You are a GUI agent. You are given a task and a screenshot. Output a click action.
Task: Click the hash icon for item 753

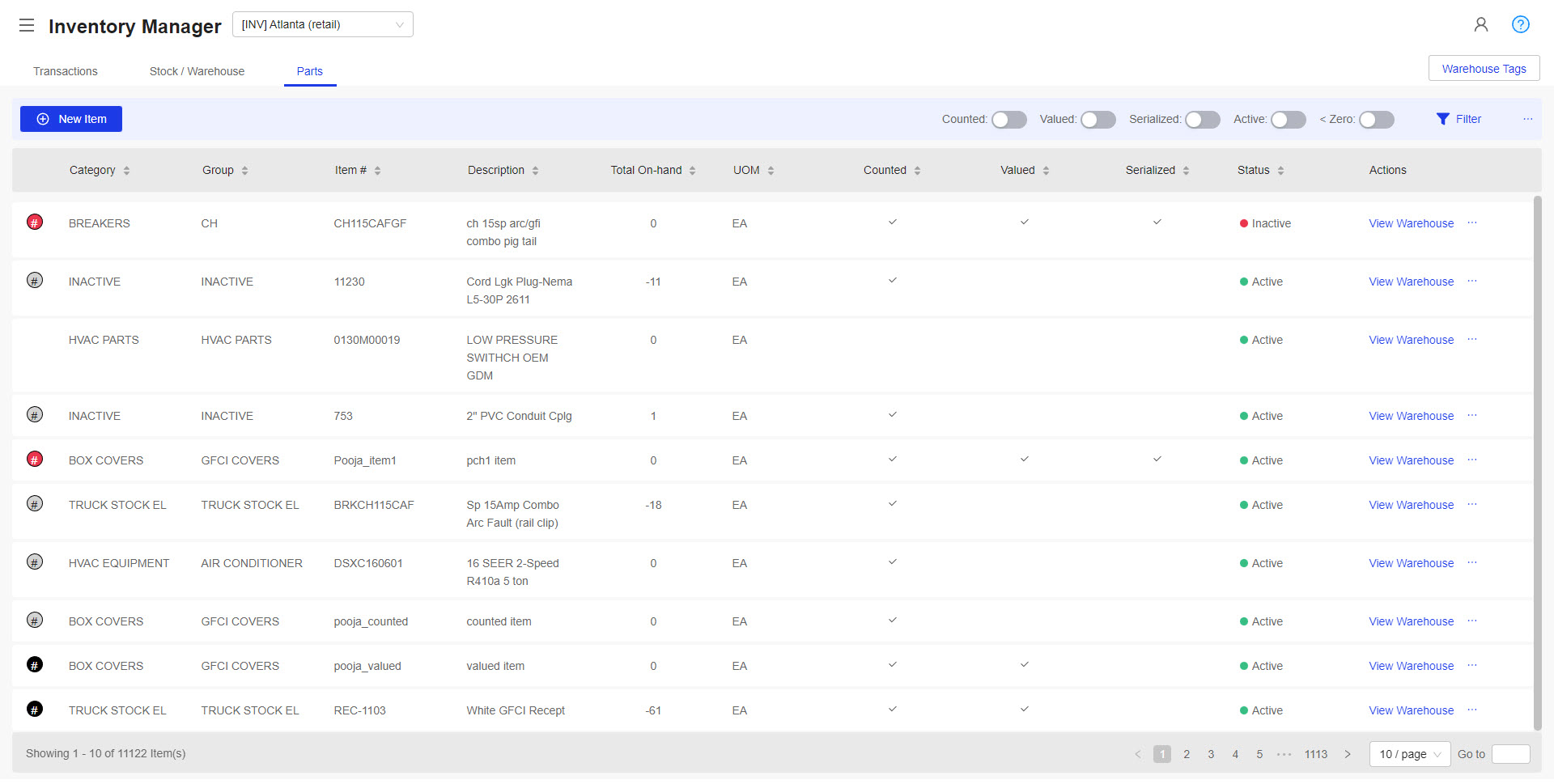pos(35,414)
